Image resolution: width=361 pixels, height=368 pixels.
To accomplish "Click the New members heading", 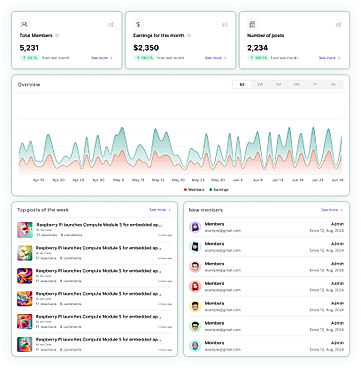I will (206, 210).
